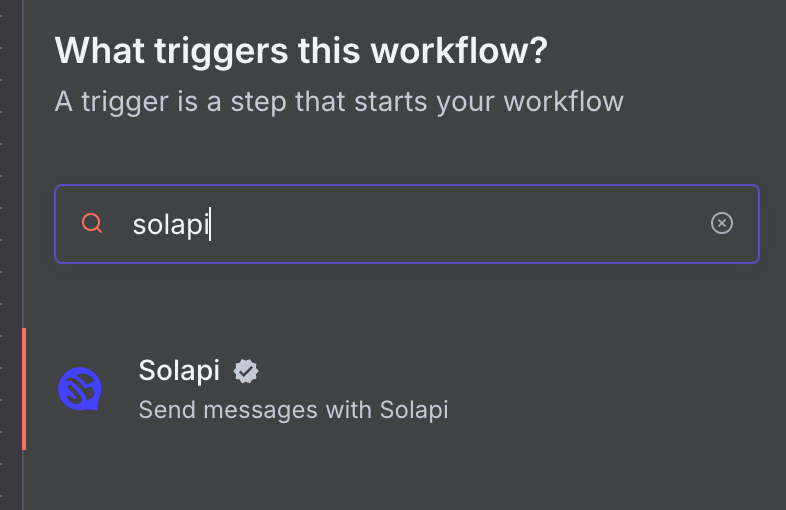Click the empty middle of the search box

(x=450, y=224)
